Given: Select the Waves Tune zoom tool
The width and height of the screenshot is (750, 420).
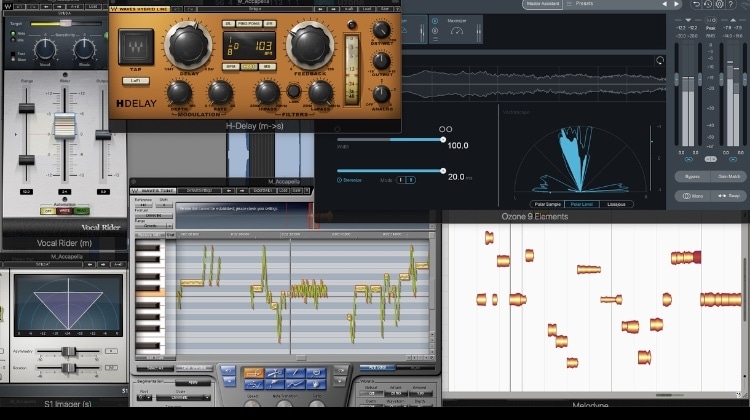Looking at the screenshot, I should coord(316,372).
